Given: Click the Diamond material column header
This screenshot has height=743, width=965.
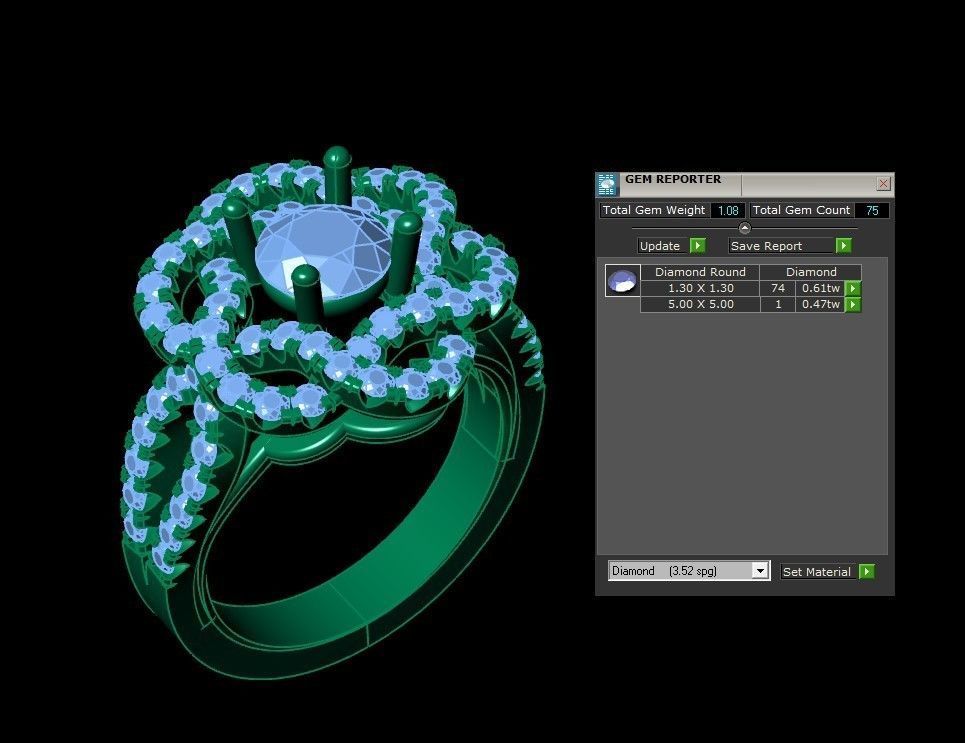Looking at the screenshot, I should [811, 272].
